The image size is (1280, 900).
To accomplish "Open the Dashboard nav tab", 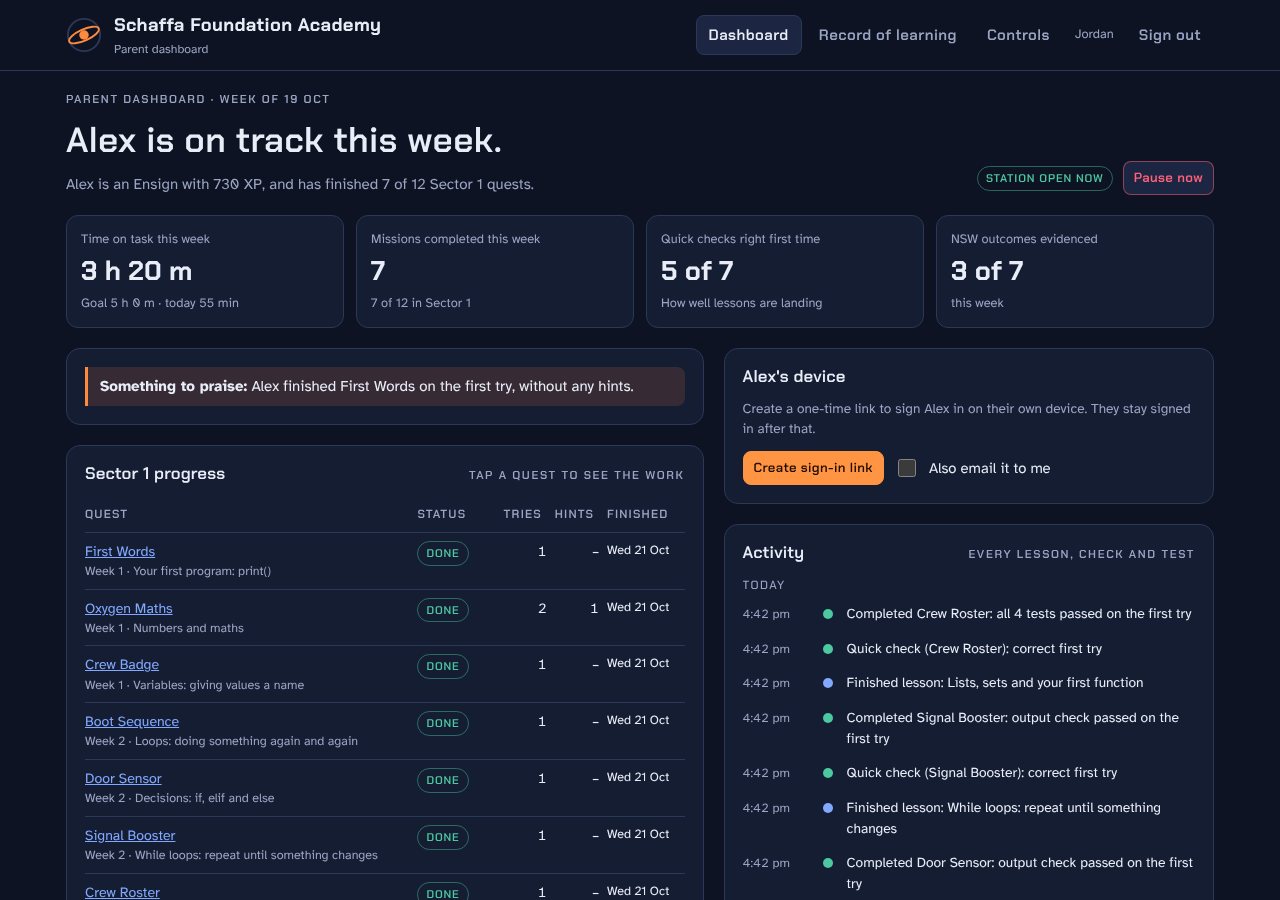I will (x=748, y=35).
